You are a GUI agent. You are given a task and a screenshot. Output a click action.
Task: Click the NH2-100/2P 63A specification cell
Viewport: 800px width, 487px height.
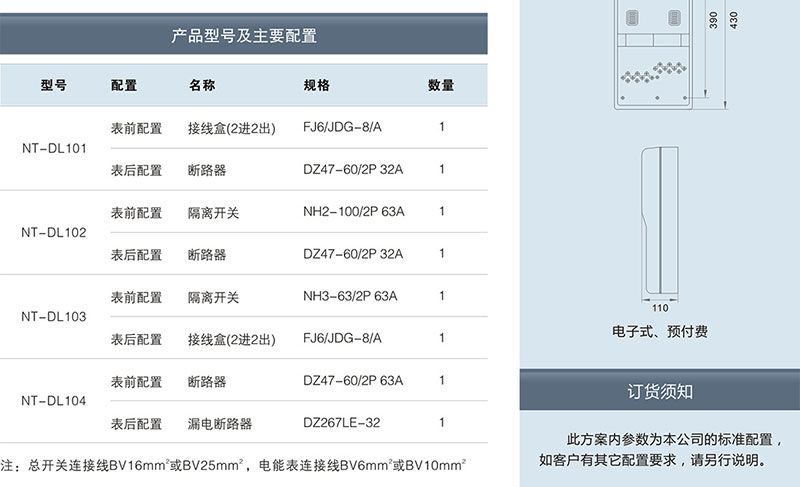(x=353, y=213)
